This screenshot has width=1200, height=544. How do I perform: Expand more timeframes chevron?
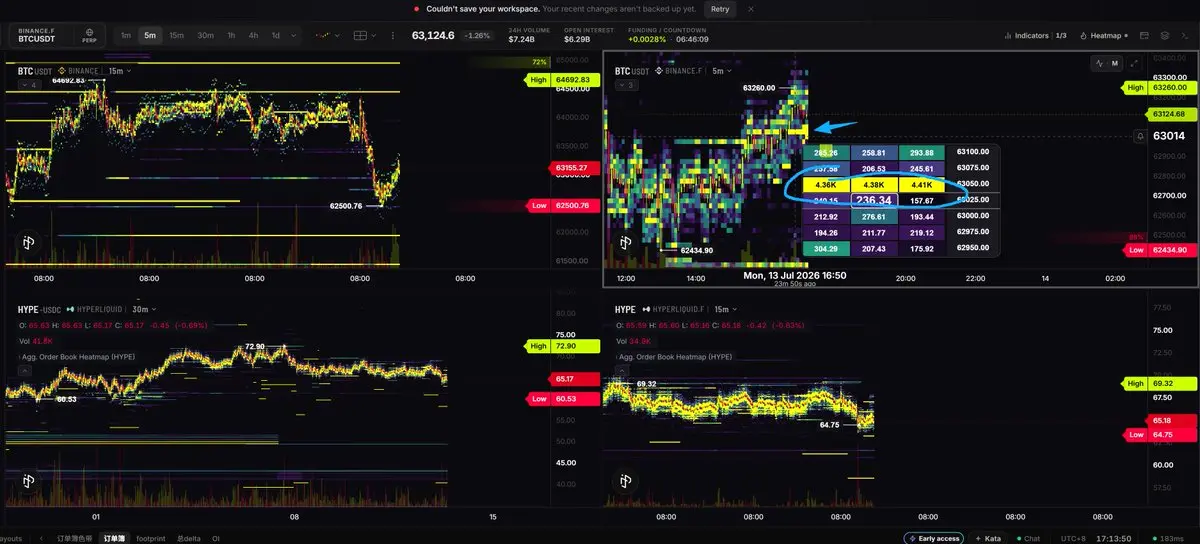tap(294, 35)
